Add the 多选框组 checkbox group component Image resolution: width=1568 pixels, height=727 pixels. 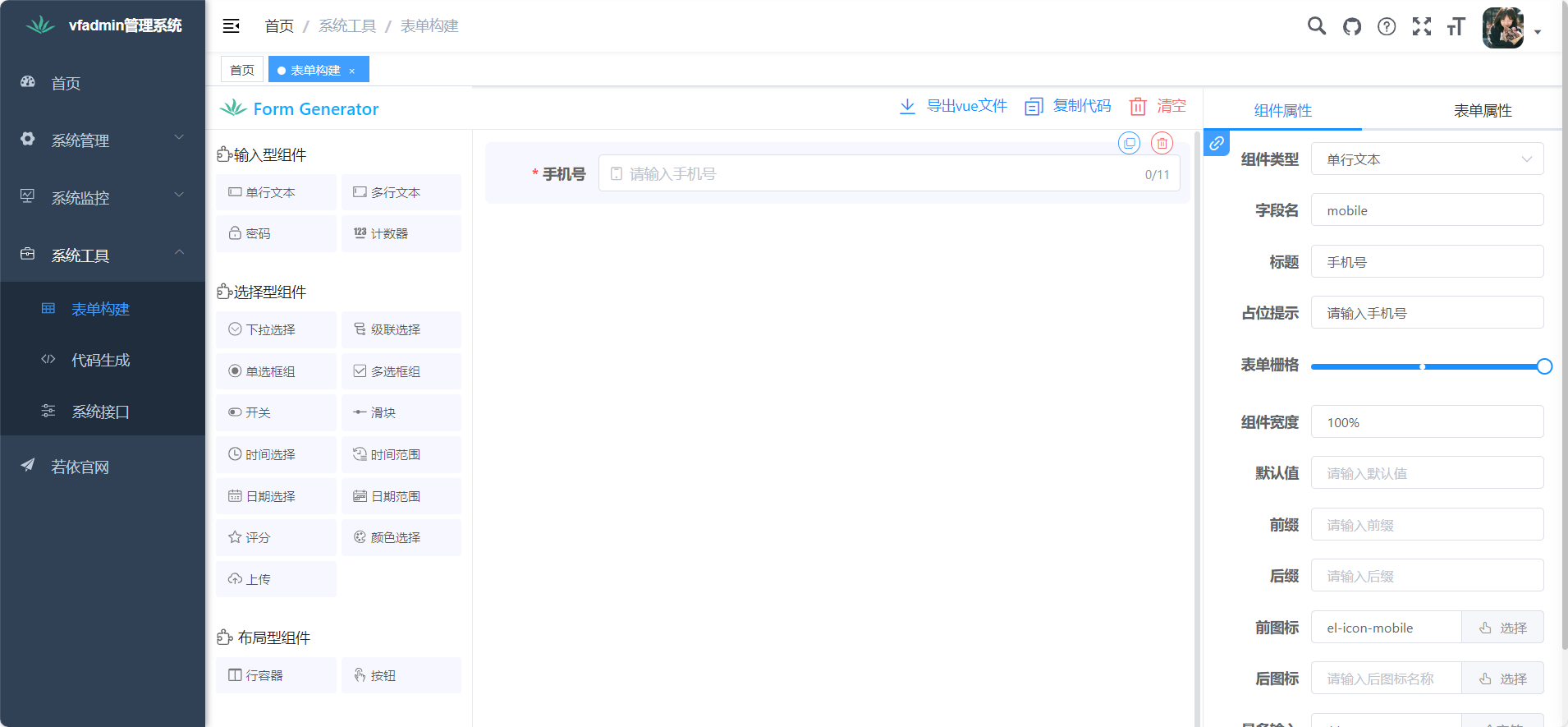tap(401, 371)
